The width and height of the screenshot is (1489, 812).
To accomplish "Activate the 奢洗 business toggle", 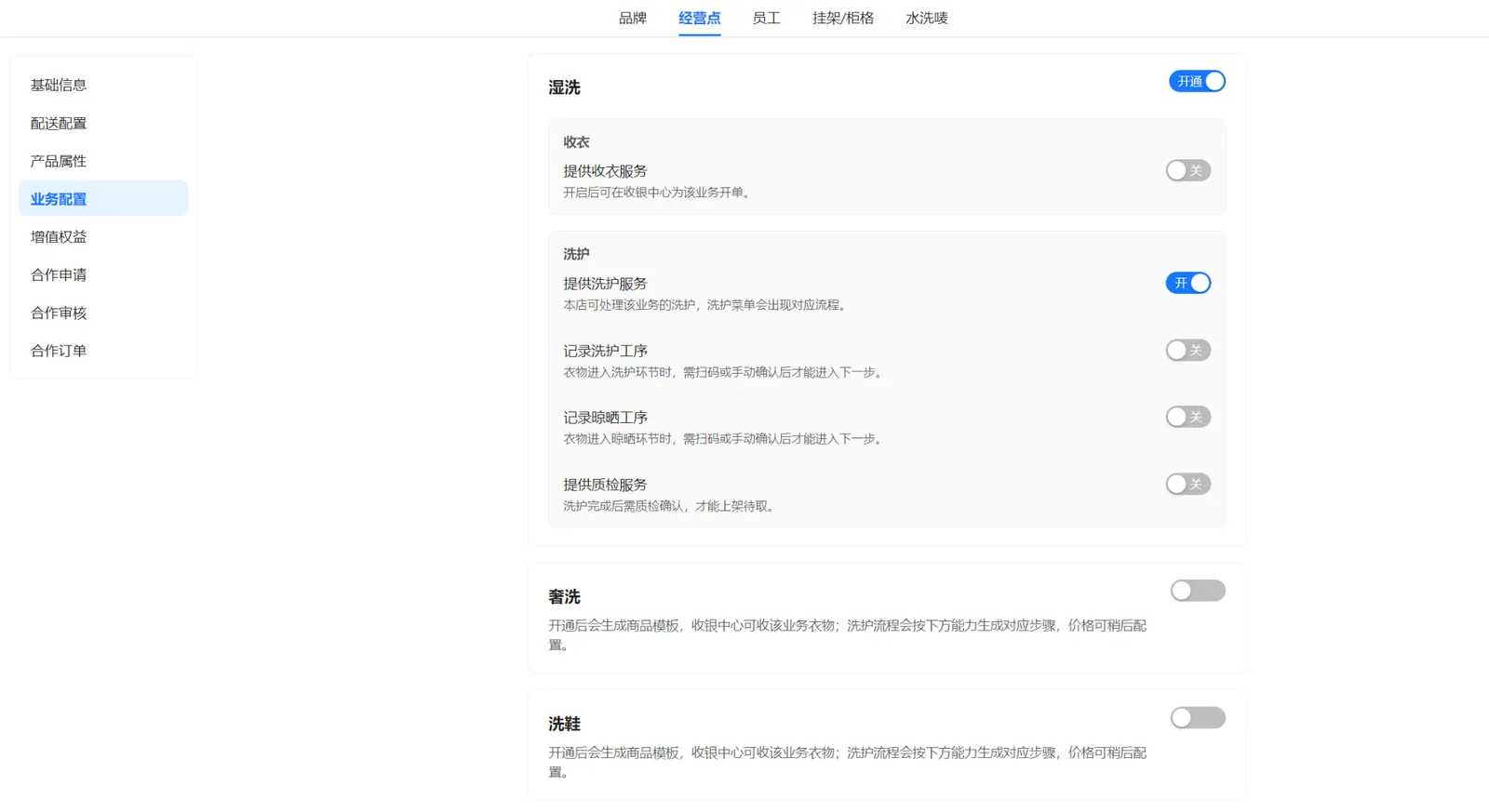I will (x=1198, y=591).
